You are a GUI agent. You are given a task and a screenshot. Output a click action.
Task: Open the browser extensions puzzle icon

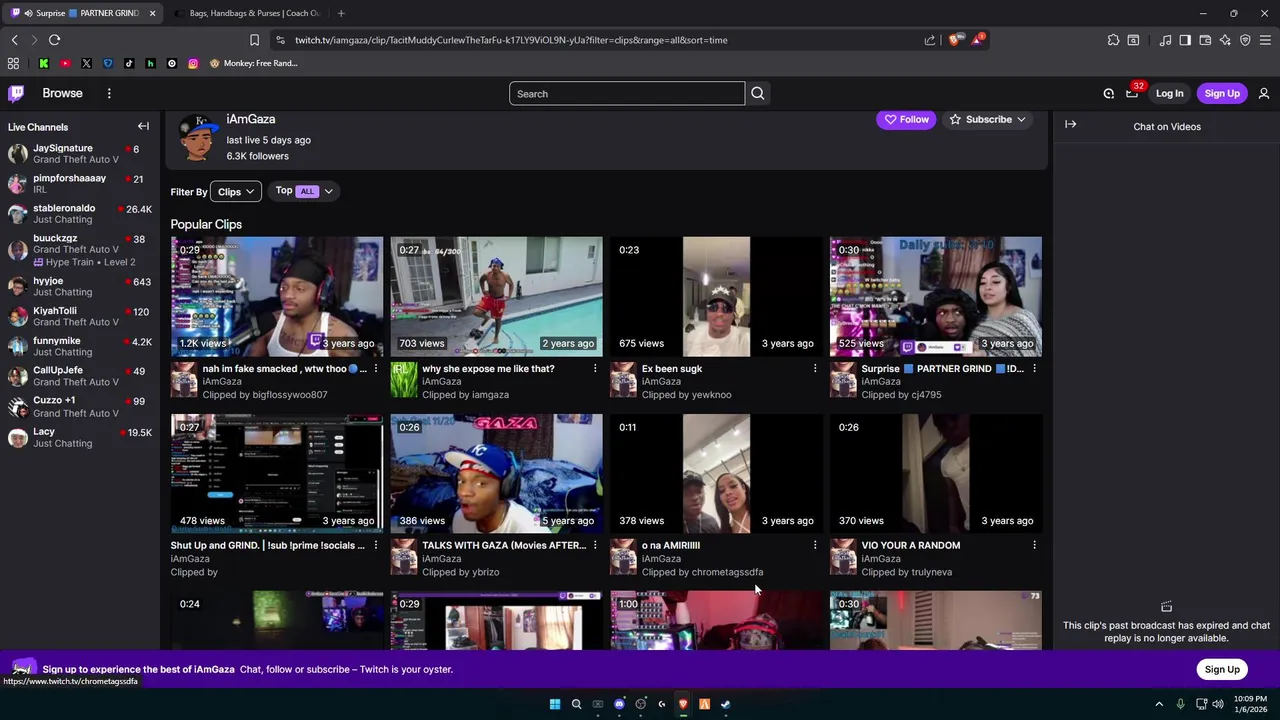pos(1113,40)
